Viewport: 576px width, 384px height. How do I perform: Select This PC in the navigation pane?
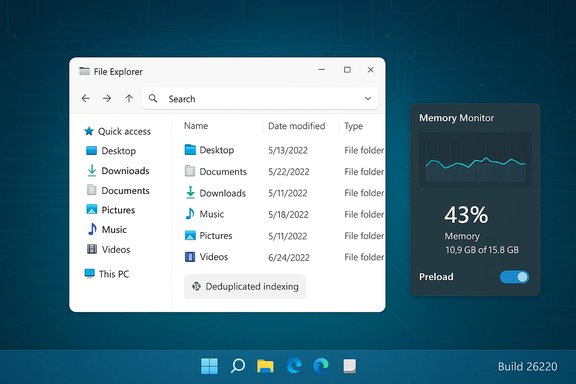[114, 274]
